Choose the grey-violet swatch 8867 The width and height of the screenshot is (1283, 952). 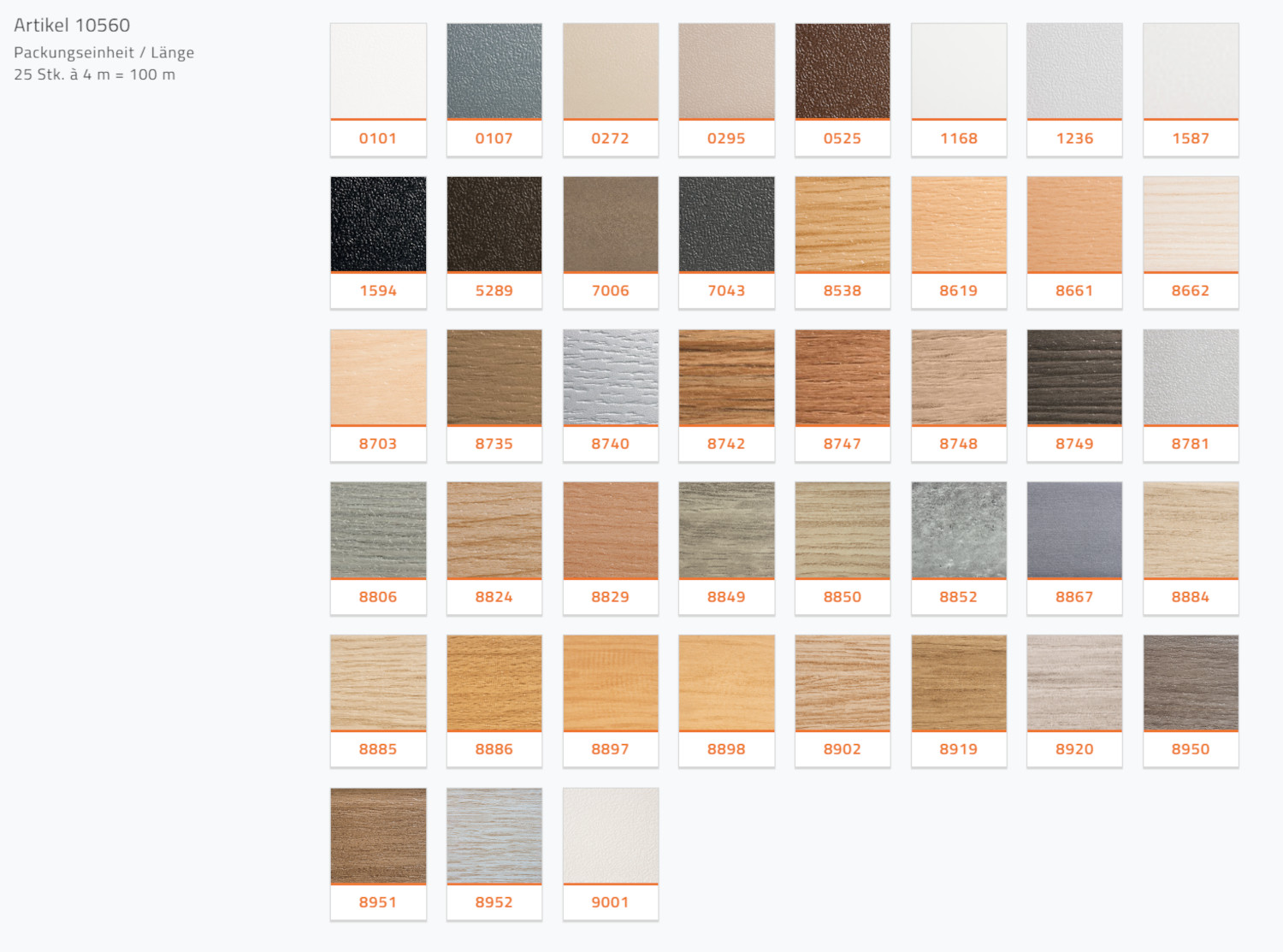[1074, 530]
